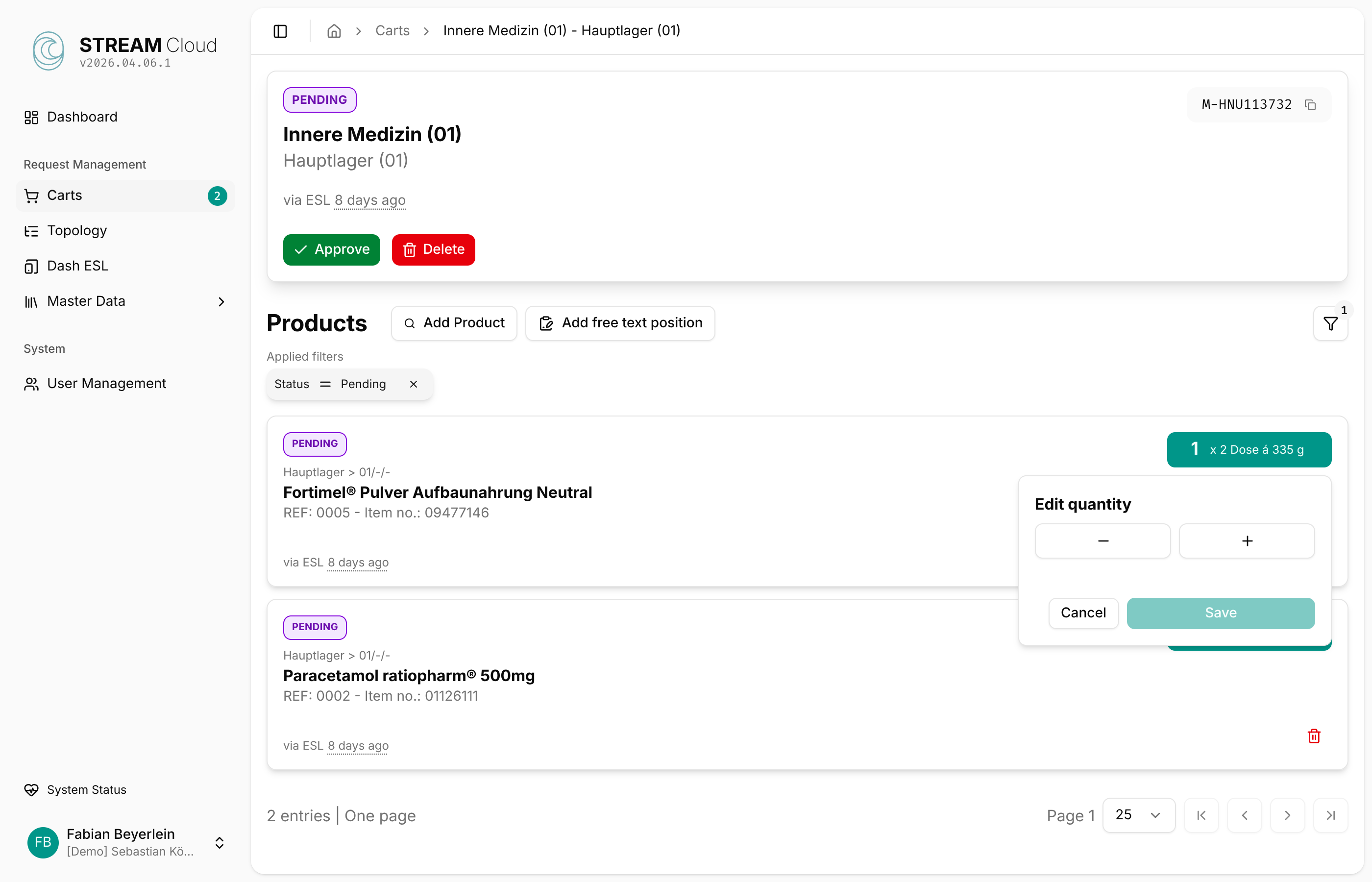Click Add free text position
The image size is (1372, 882).
(620, 323)
